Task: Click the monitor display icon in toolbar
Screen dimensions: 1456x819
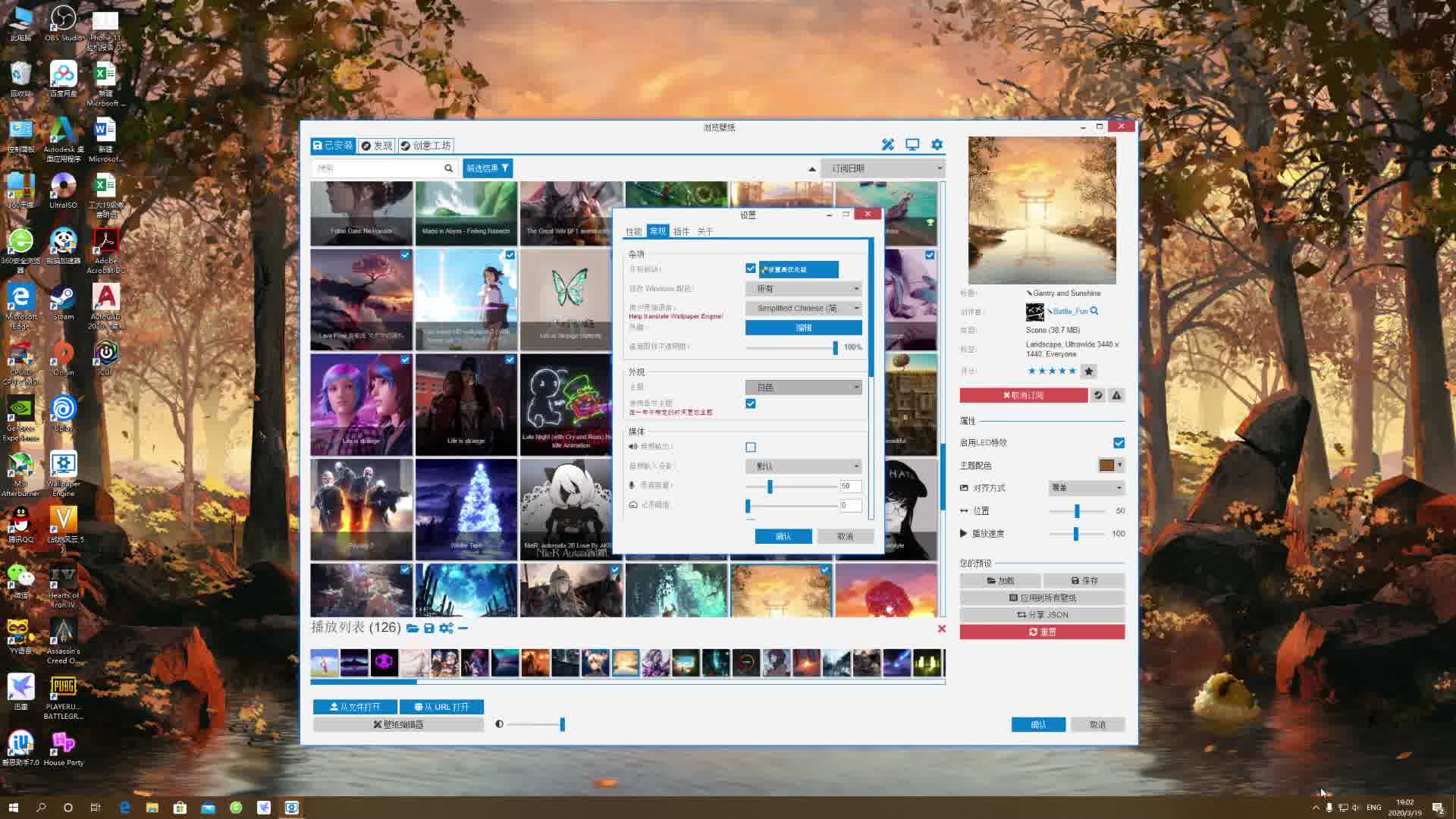Action: (x=912, y=145)
